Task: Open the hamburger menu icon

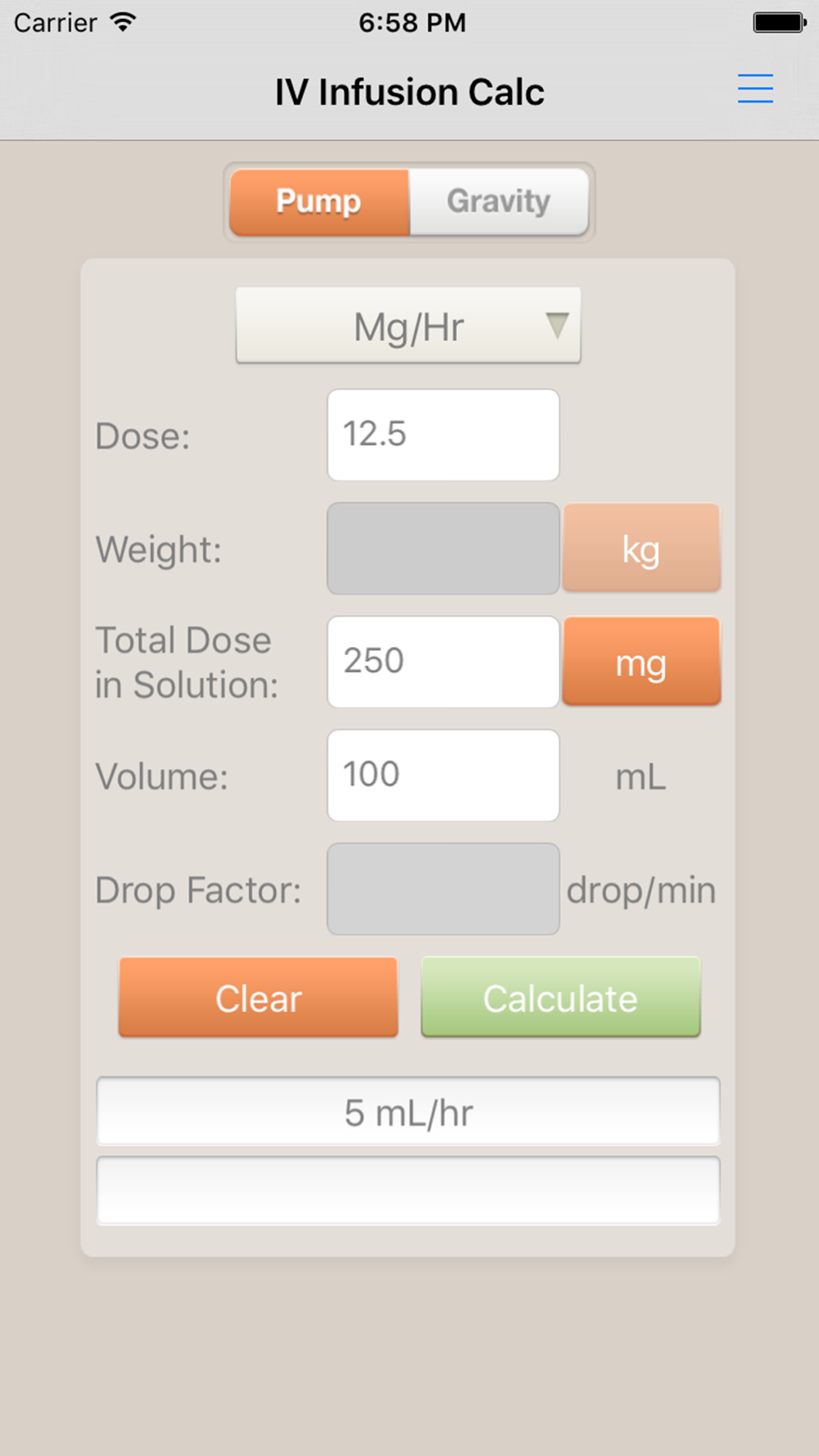Action: [x=755, y=88]
